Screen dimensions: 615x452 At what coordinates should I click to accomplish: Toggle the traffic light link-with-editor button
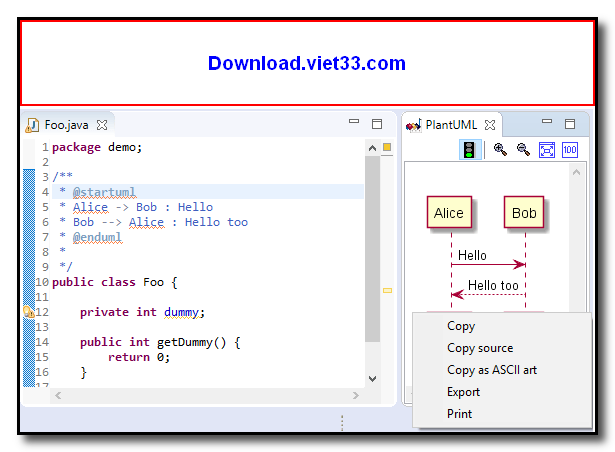[467, 150]
